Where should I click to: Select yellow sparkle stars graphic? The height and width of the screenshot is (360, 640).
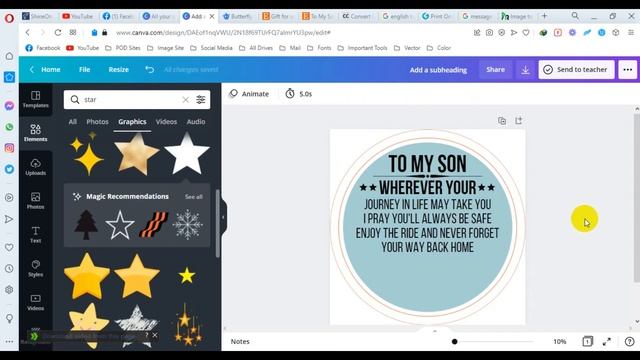coord(86,154)
